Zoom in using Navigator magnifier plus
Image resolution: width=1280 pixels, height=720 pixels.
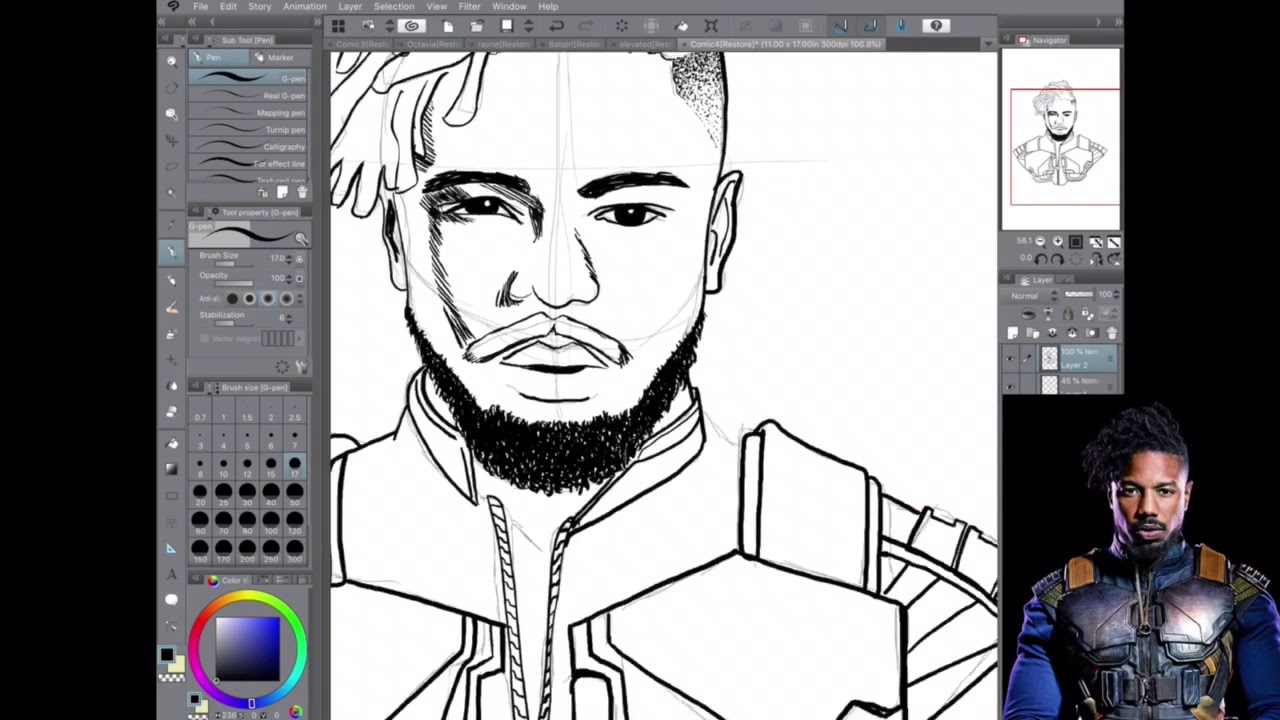(x=1057, y=241)
